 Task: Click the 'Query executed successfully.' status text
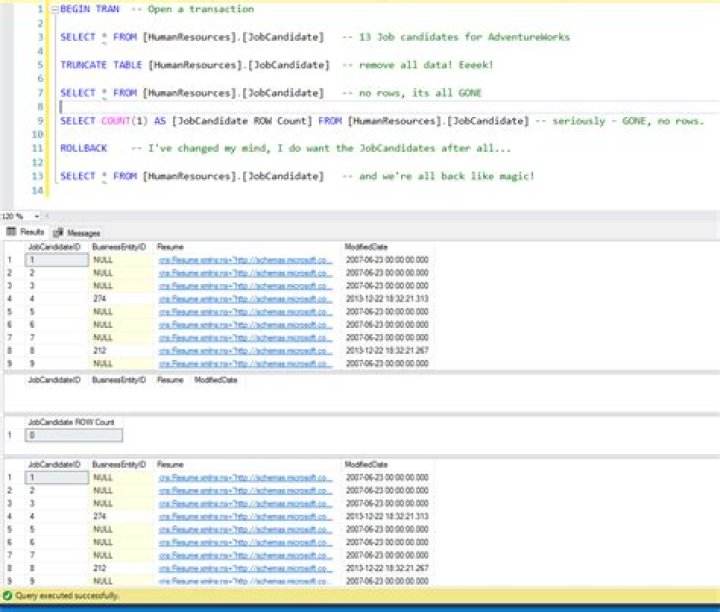67,595
